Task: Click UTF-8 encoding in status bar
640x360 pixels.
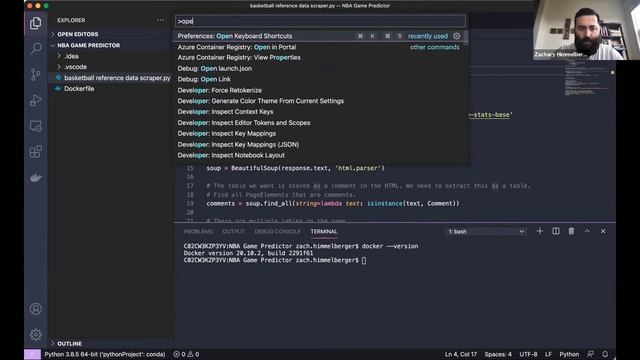Action: click(x=528, y=354)
